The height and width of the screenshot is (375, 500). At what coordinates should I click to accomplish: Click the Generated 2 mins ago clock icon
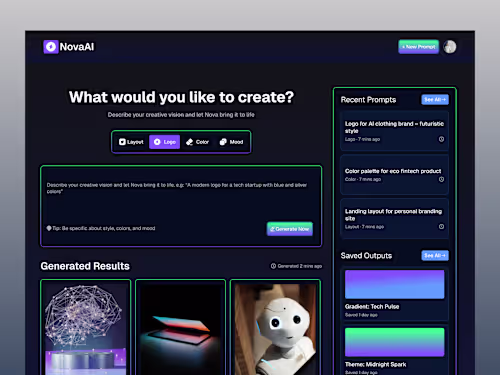click(273, 266)
